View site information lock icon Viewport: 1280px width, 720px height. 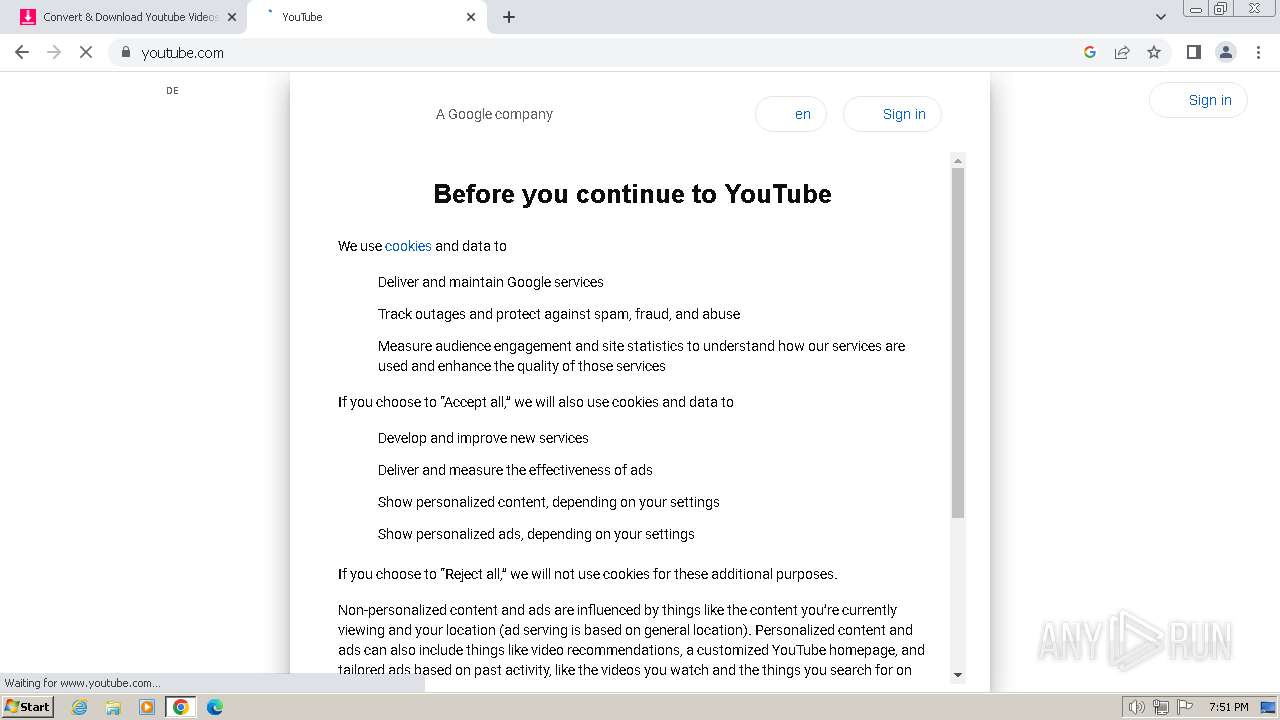click(x=125, y=52)
